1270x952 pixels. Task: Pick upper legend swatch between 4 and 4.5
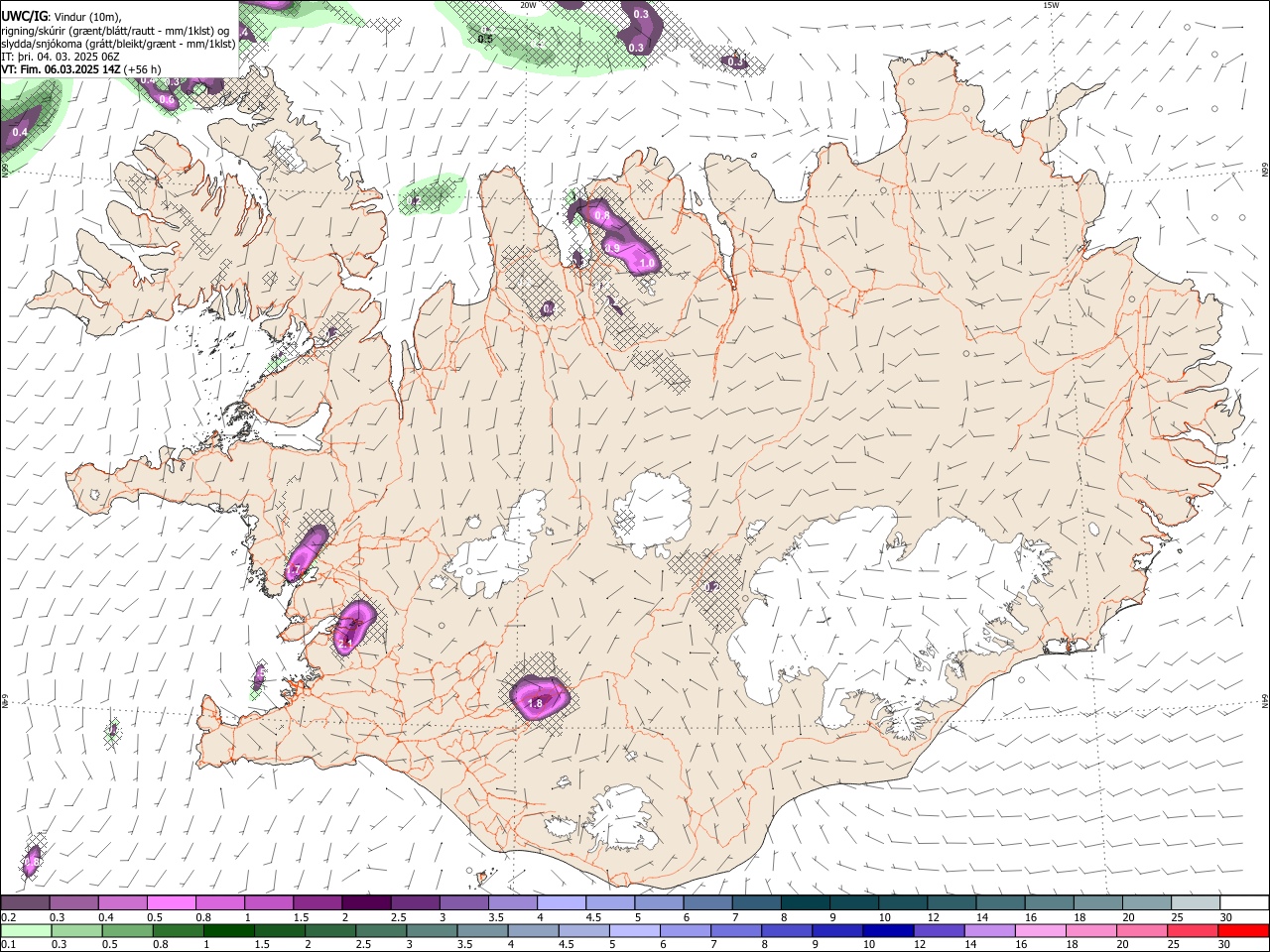pyautogui.click(x=562, y=903)
